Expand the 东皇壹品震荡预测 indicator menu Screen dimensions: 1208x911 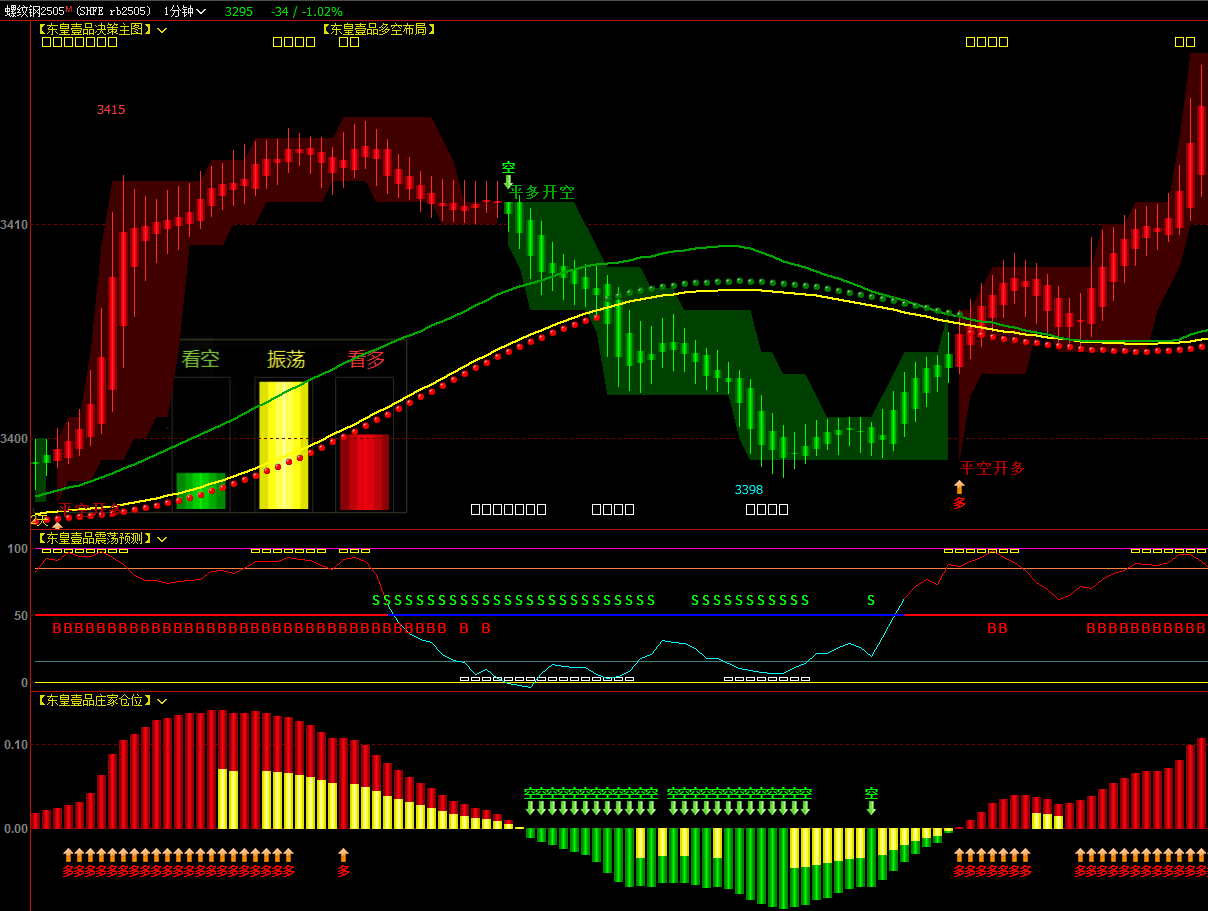click(162, 539)
